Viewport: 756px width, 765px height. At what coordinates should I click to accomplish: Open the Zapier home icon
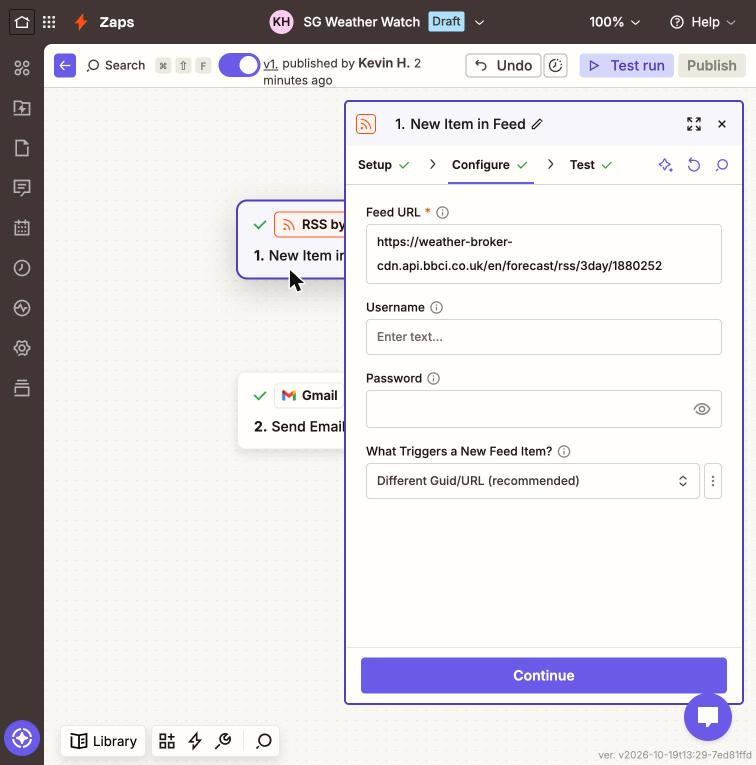point(22,22)
